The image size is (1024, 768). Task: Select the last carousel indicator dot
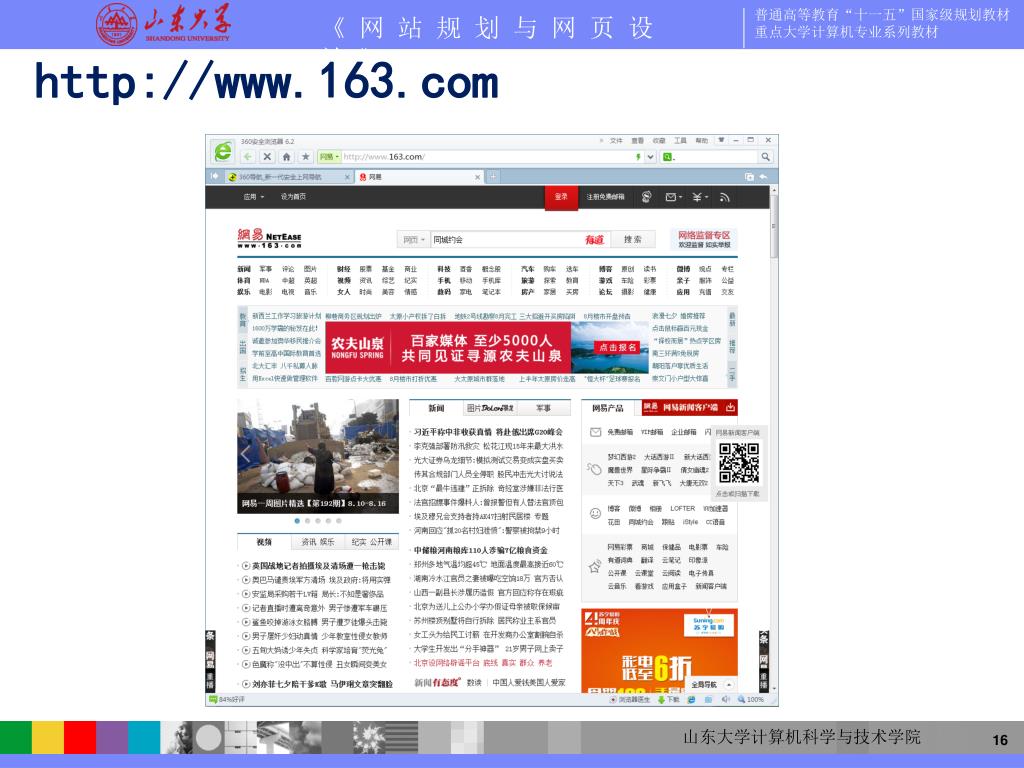(339, 521)
